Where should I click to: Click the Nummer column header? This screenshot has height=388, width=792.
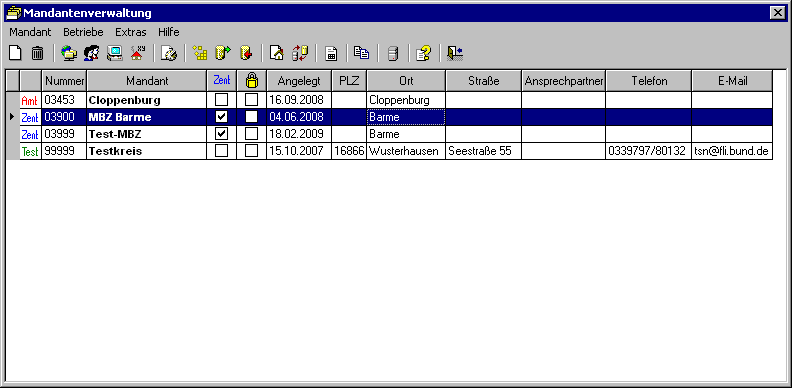click(x=64, y=81)
